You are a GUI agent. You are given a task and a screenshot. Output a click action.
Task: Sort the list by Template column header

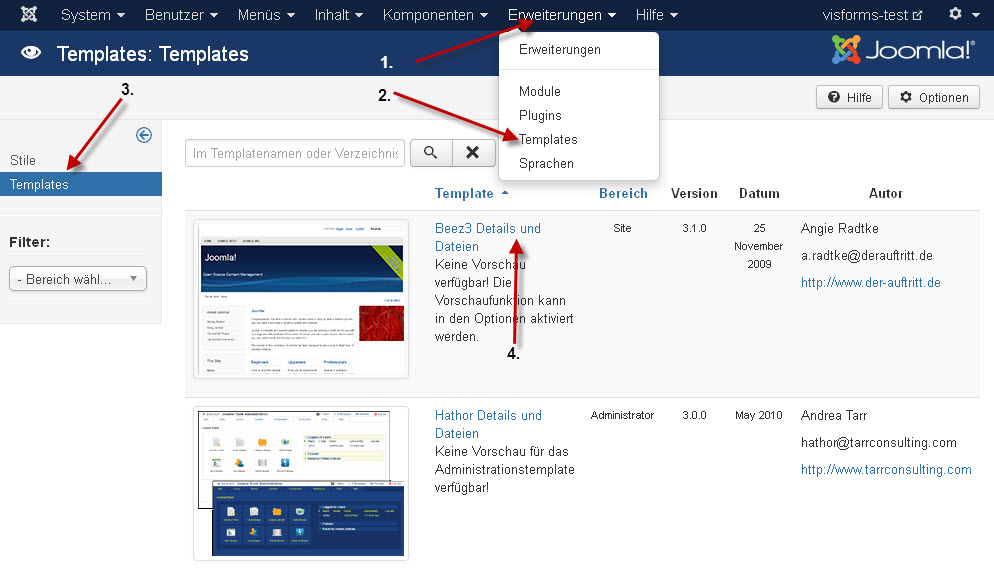(465, 193)
